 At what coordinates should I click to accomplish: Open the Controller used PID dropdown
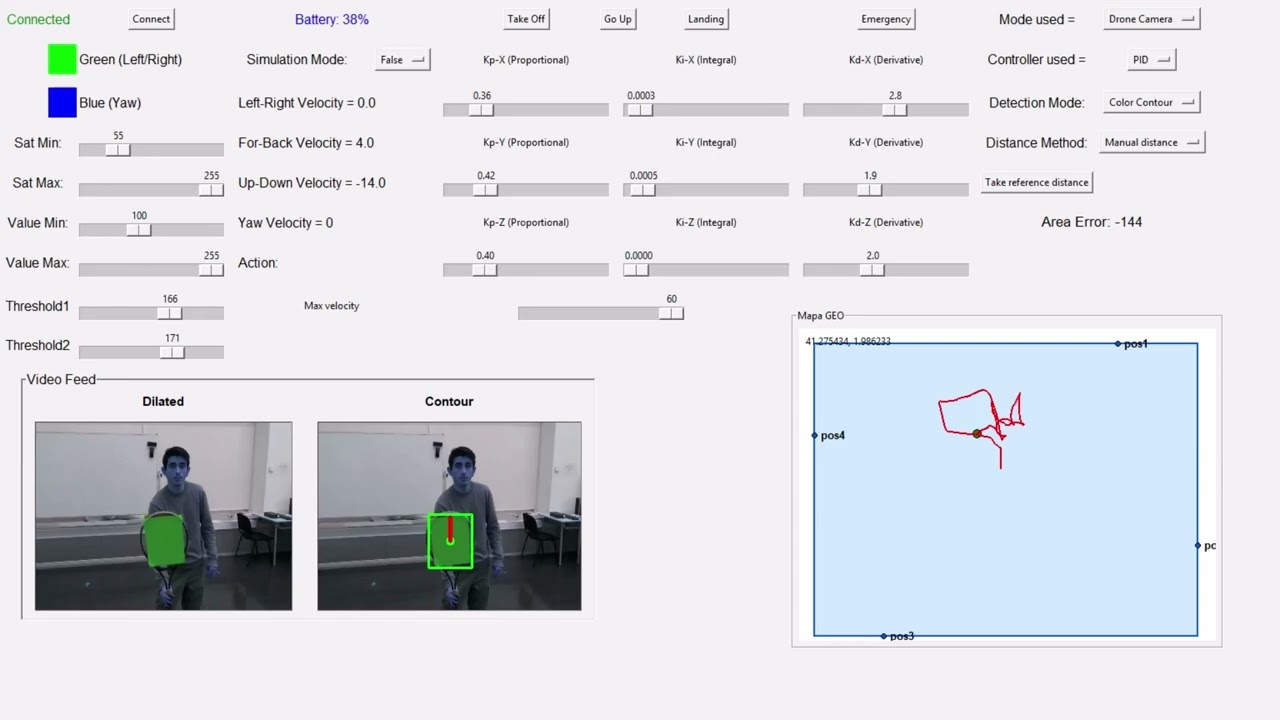(x=1151, y=60)
